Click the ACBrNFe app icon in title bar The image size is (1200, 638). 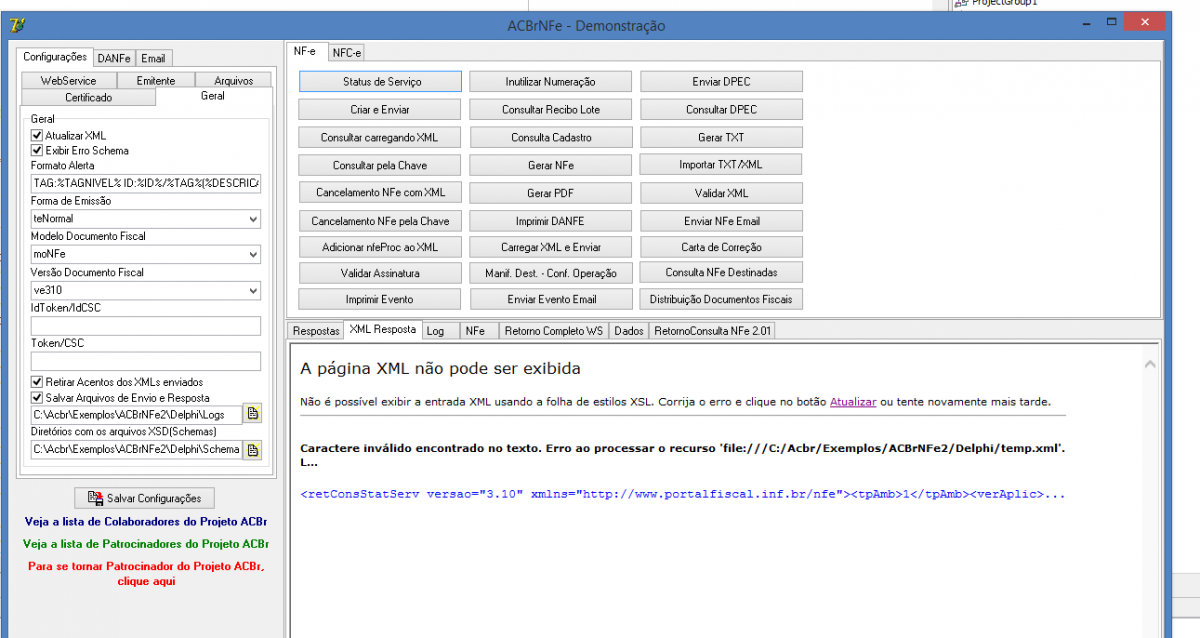coord(19,25)
